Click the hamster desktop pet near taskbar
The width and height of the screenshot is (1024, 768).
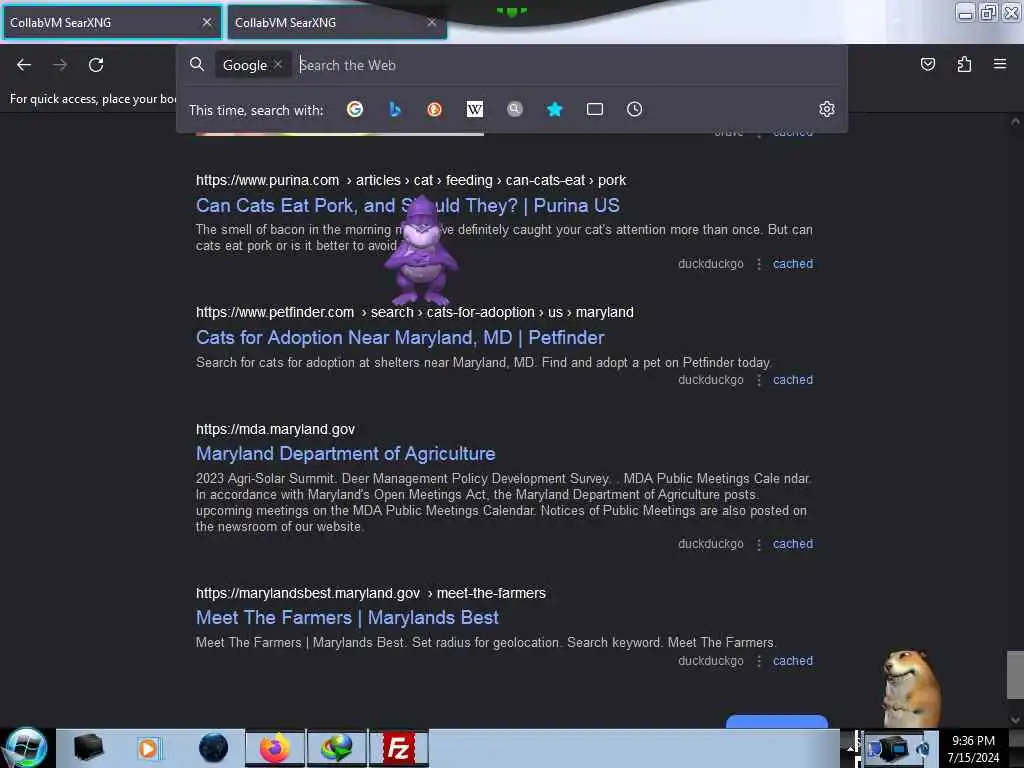(912, 688)
